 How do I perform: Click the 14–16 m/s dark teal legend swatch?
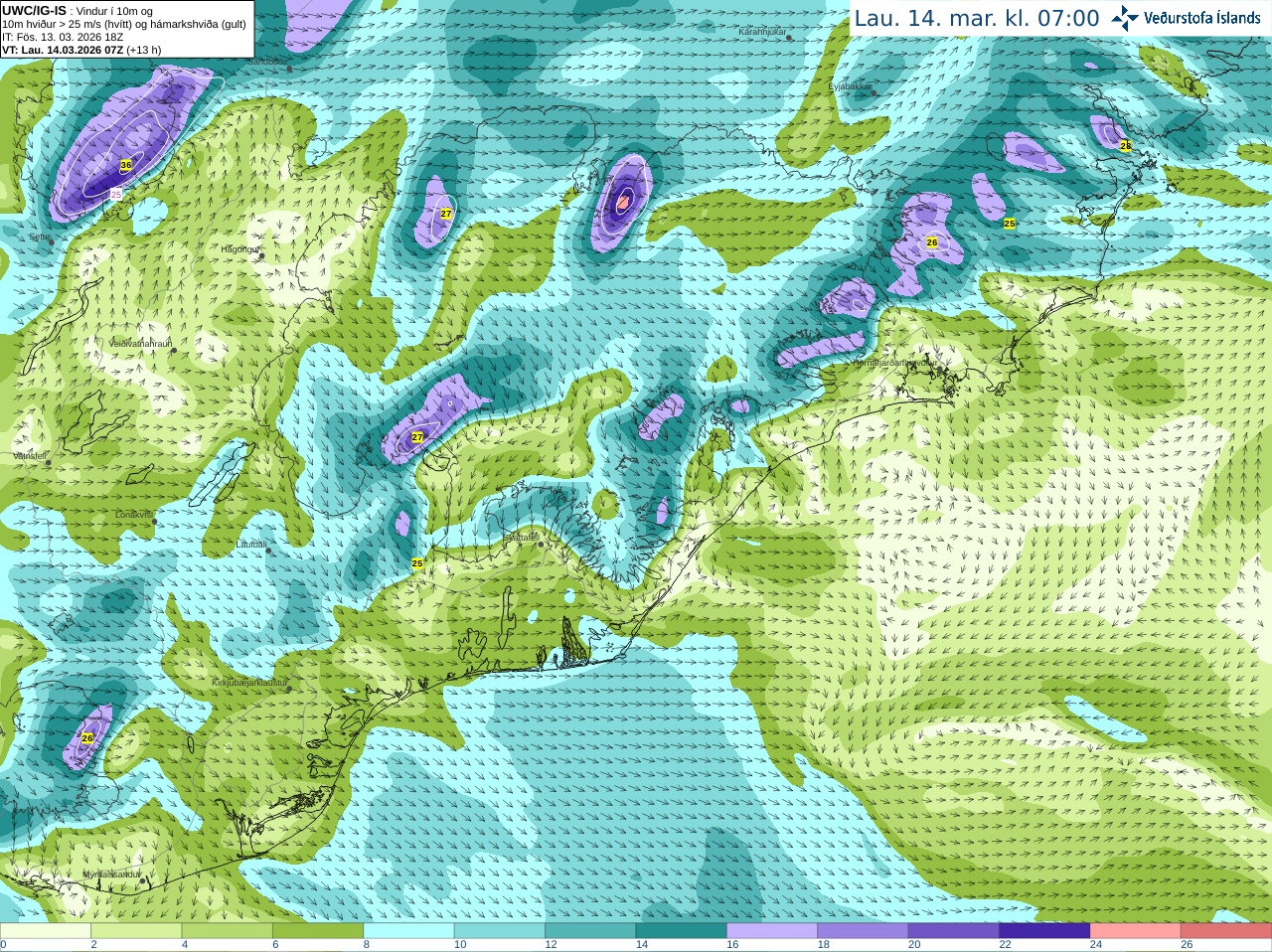[682, 931]
